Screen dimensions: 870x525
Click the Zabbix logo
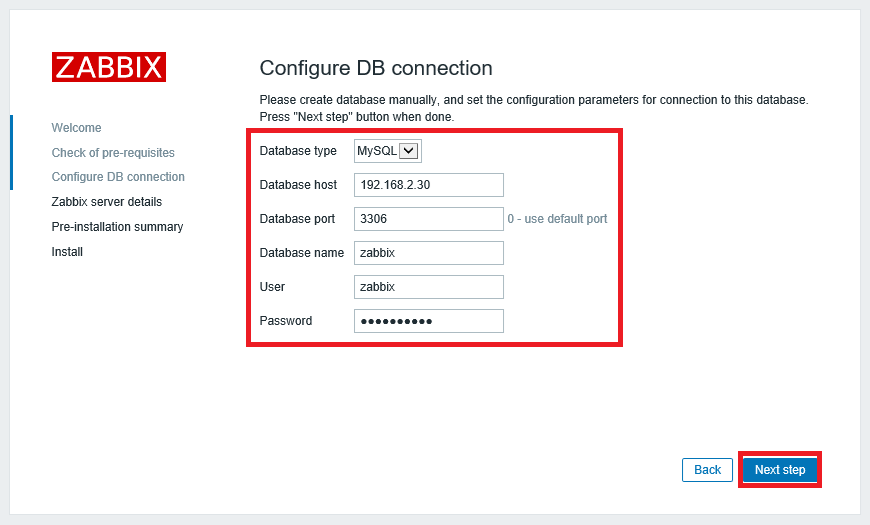(x=109, y=67)
